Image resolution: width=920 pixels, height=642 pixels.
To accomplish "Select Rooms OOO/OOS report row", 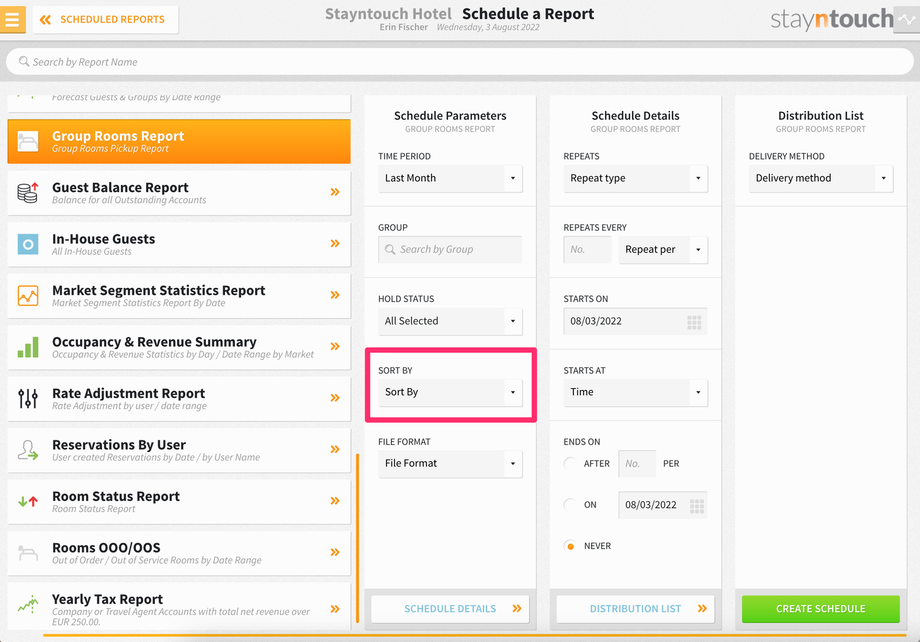I will point(179,553).
